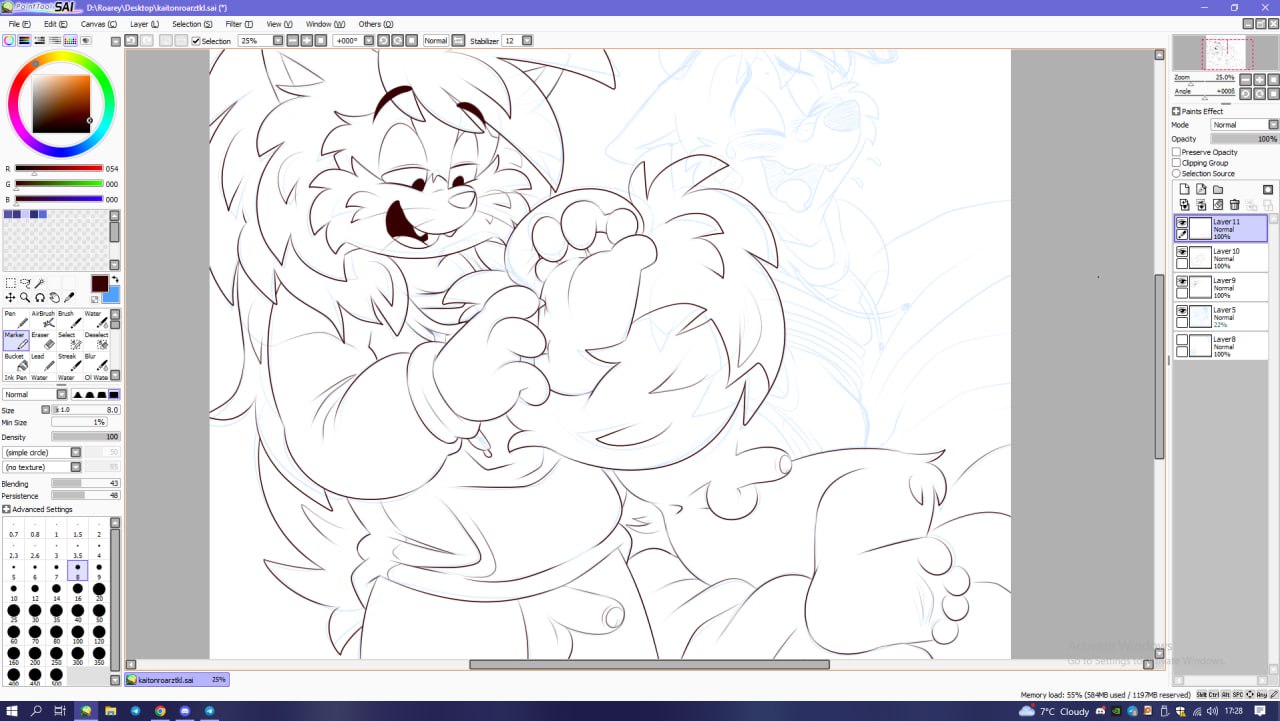Viewport: 1280px width, 721px height.
Task: Hide Layer10 with its eye icon
Action: [x=1182, y=252]
